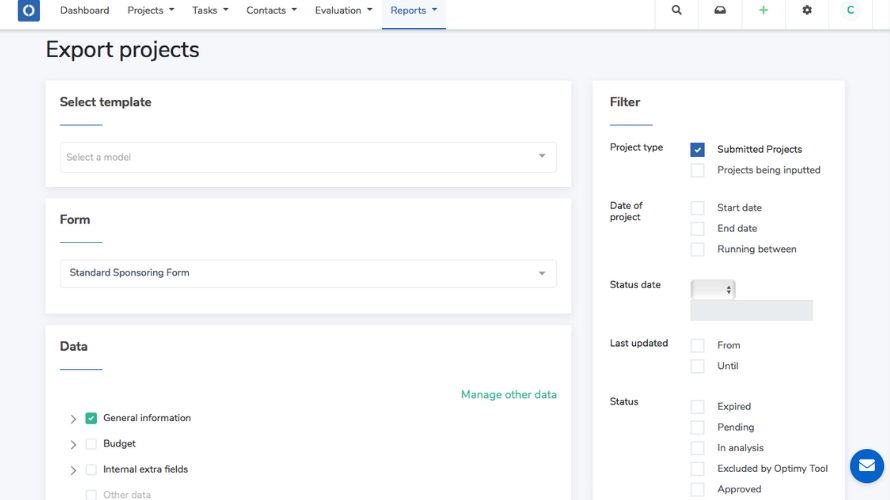Enable Projects being inputted checkbox
Screen dimensions: 890x500
pos(698,171)
